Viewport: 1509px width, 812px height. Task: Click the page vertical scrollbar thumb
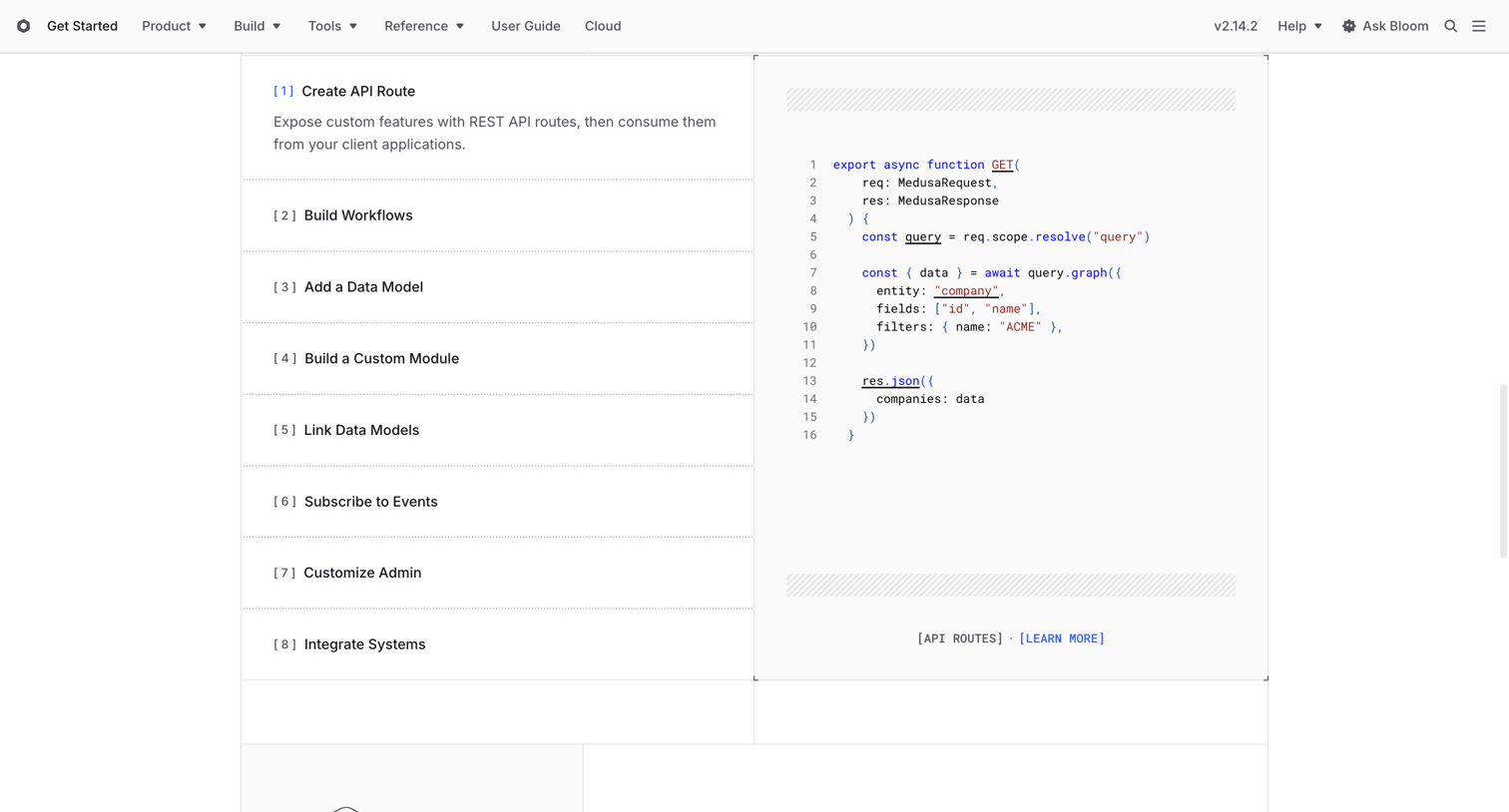click(1503, 471)
